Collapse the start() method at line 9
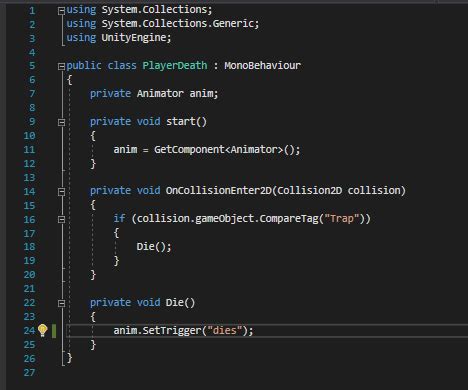 61,123
